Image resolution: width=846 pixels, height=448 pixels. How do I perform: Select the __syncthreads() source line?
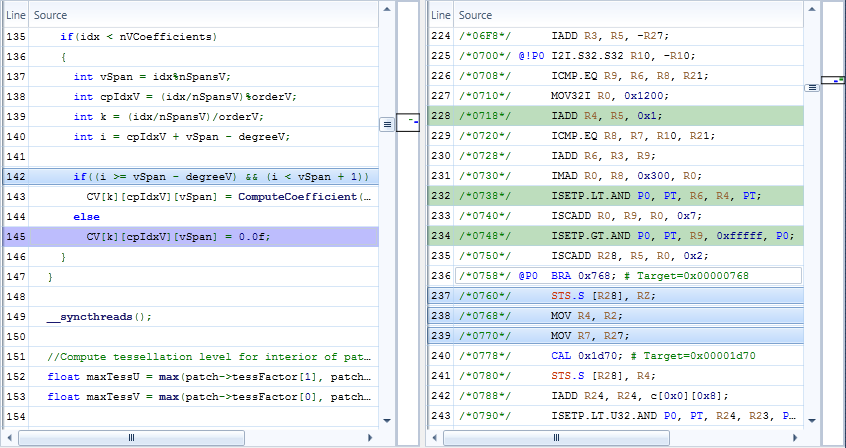pyautogui.click(x=100, y=317)
